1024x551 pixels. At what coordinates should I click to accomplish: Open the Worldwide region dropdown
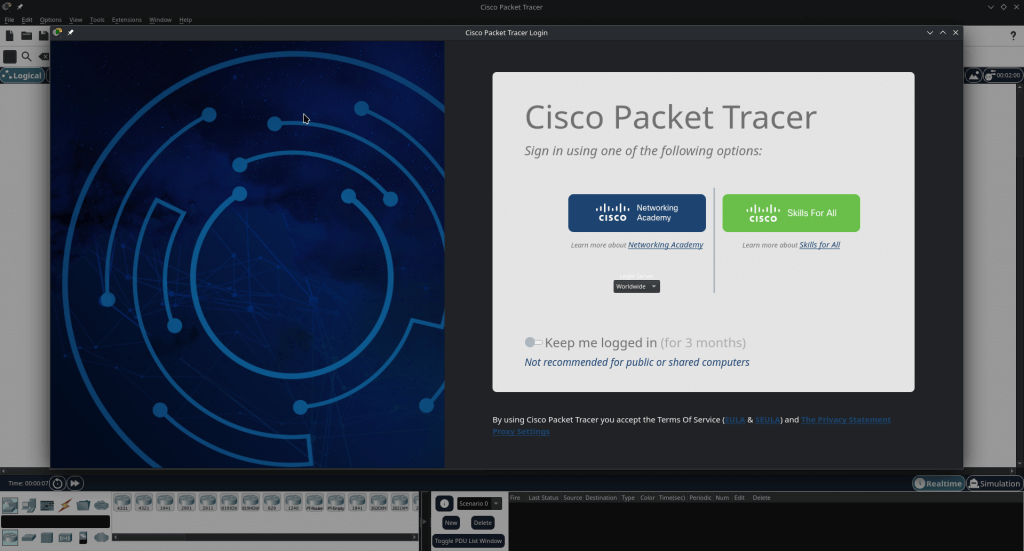tap(636, 287)
